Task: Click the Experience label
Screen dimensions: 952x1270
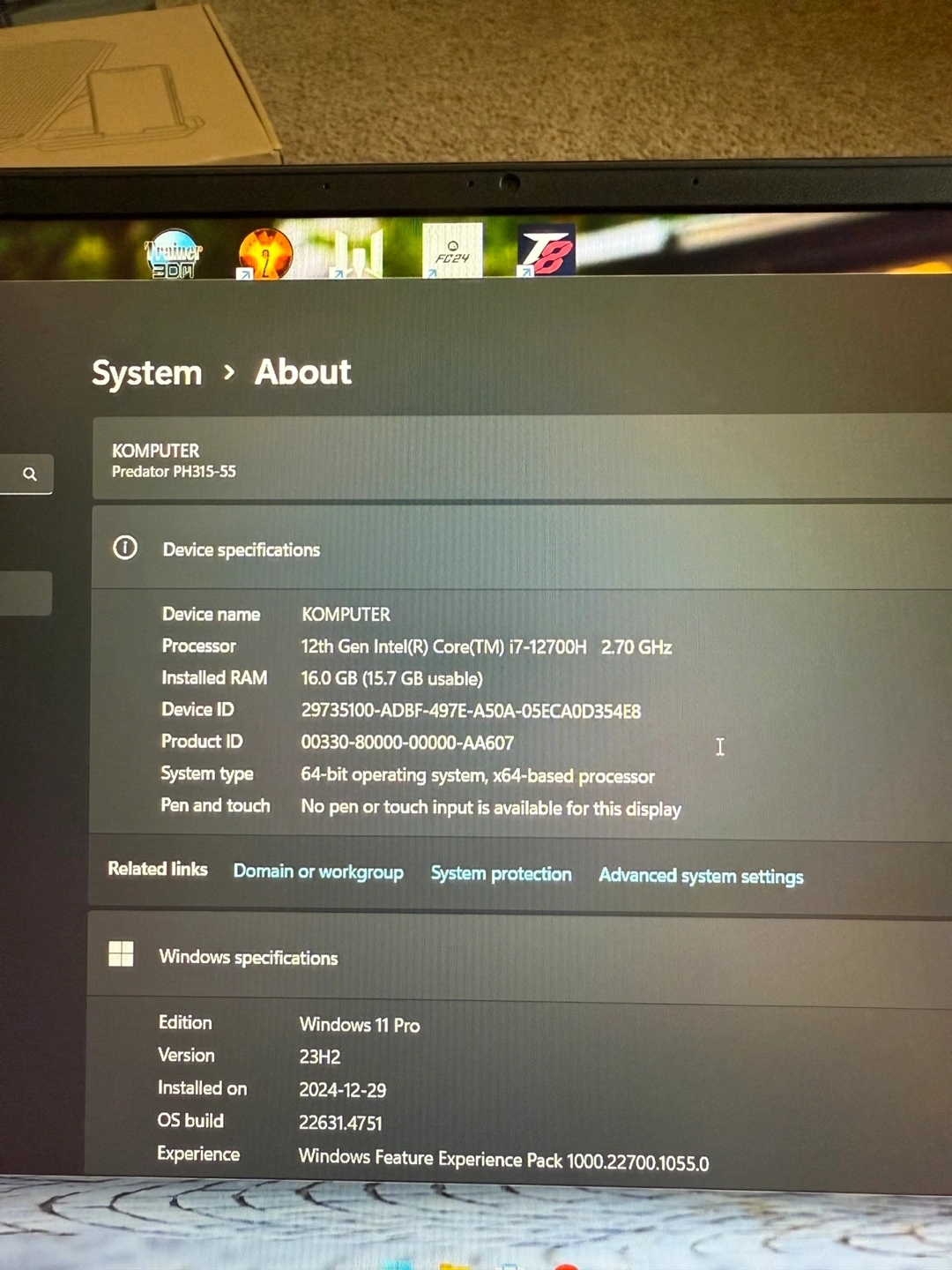Action: [x=198, y=1154]
